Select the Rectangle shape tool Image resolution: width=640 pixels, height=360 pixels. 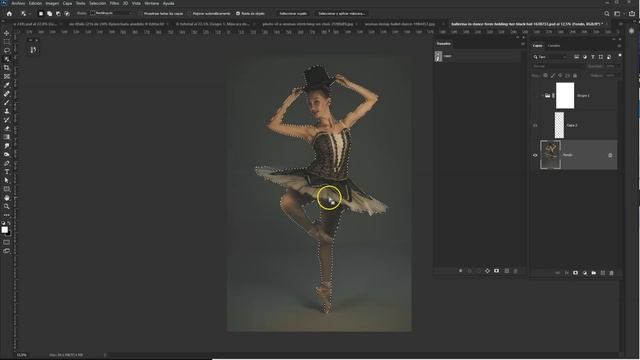(x=7, y=189)
